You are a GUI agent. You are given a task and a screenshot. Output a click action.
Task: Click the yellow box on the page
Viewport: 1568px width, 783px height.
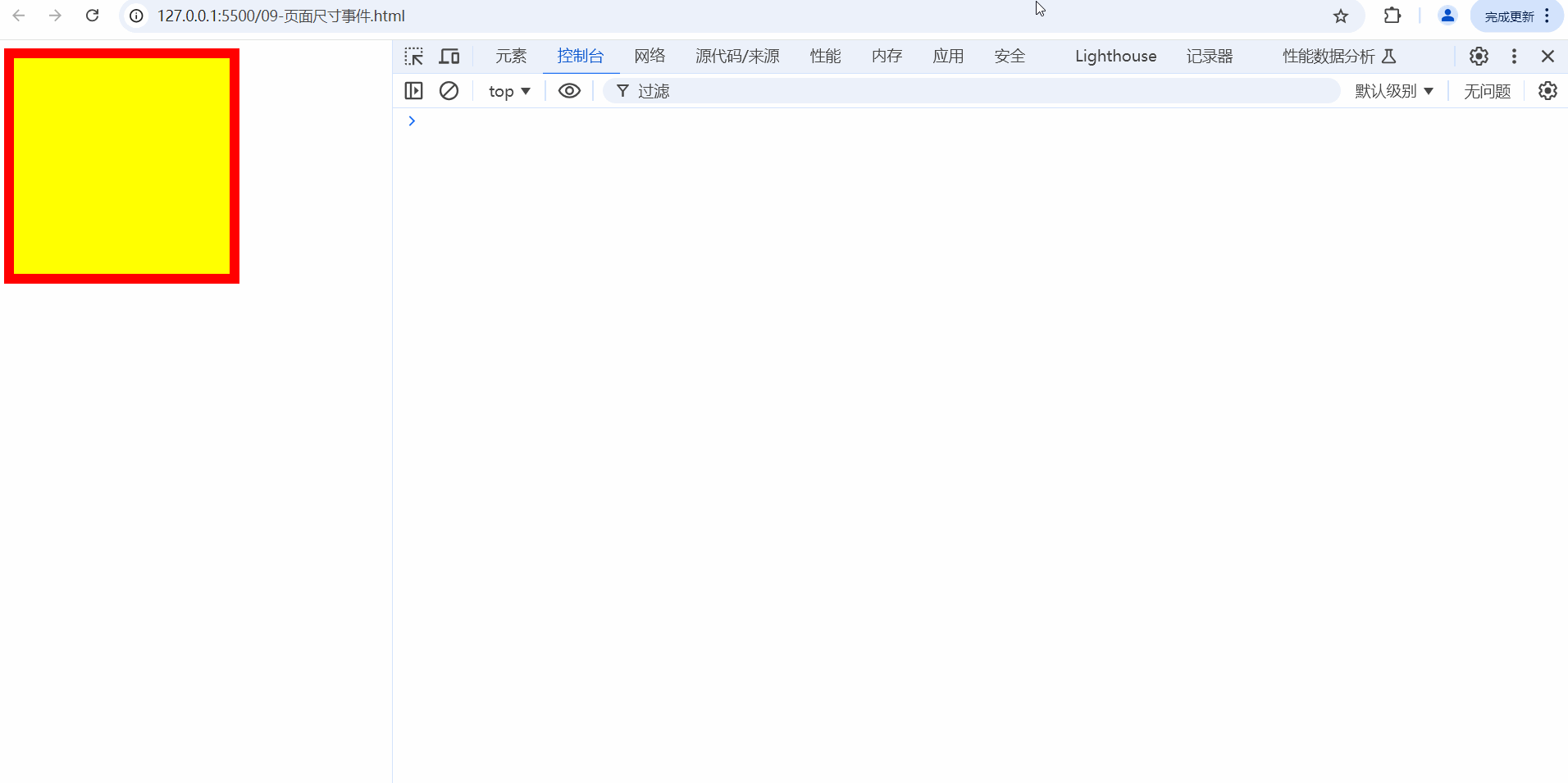[121, 164]
